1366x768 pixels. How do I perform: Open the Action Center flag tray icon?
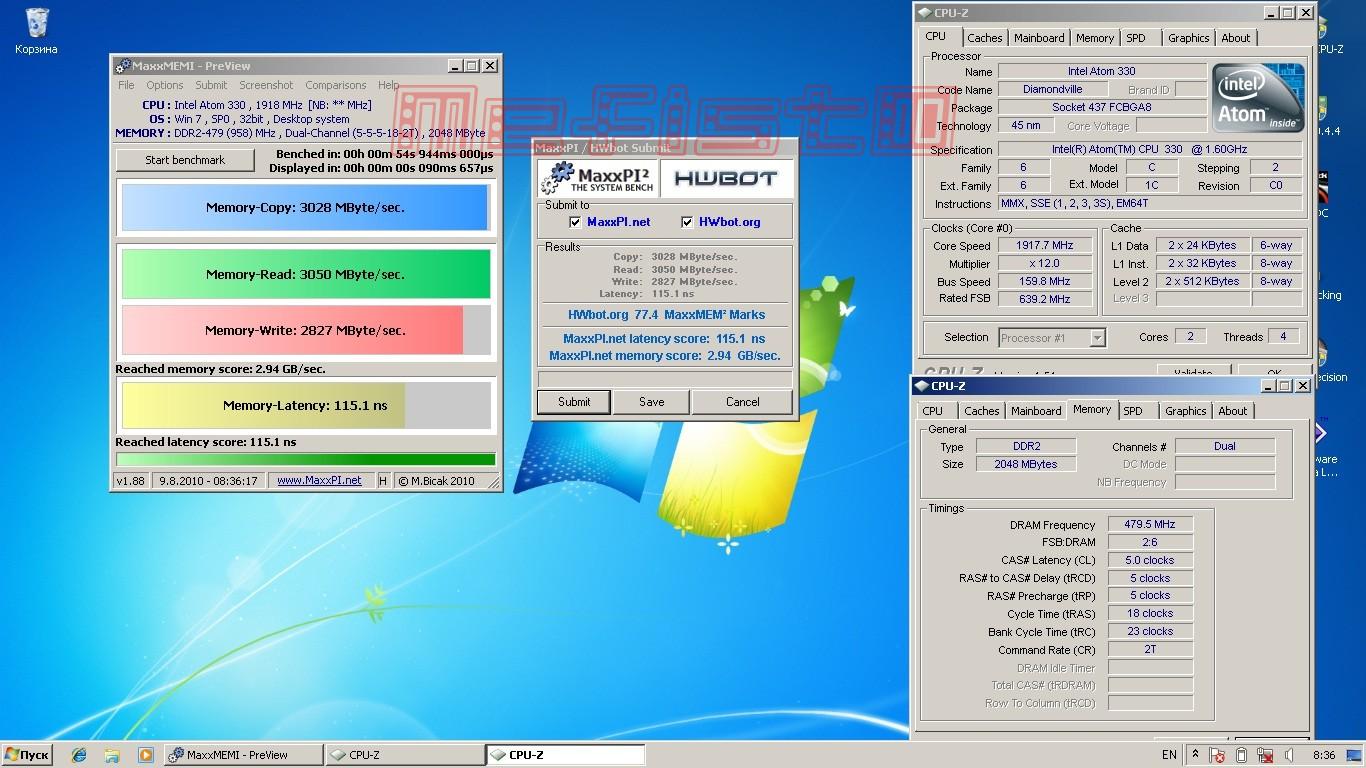(x=1218, y=755)
